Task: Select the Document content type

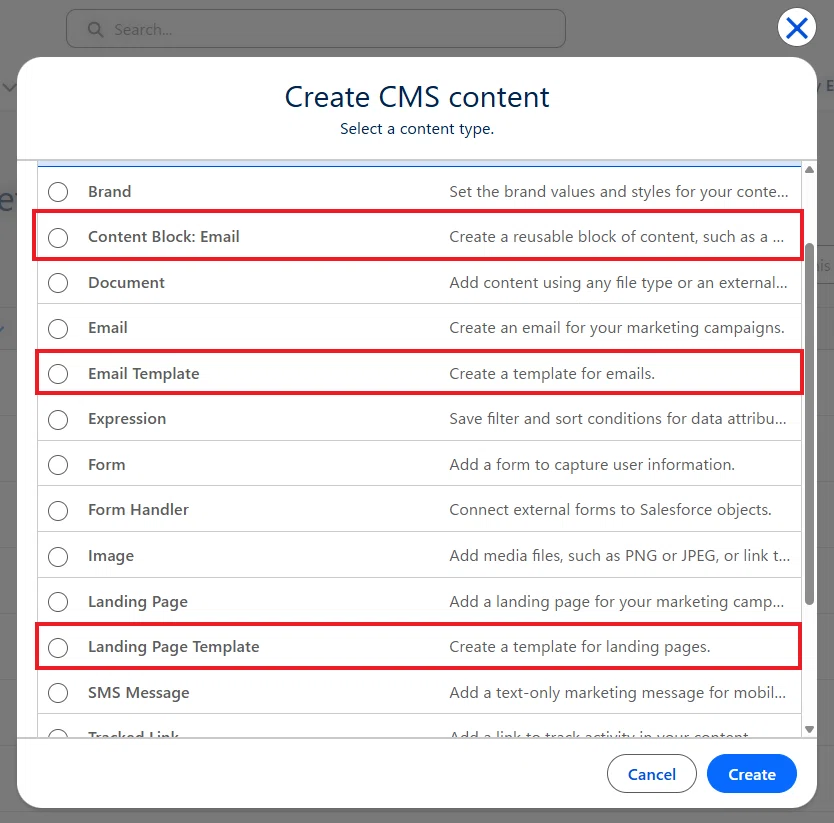Action: 58,282
